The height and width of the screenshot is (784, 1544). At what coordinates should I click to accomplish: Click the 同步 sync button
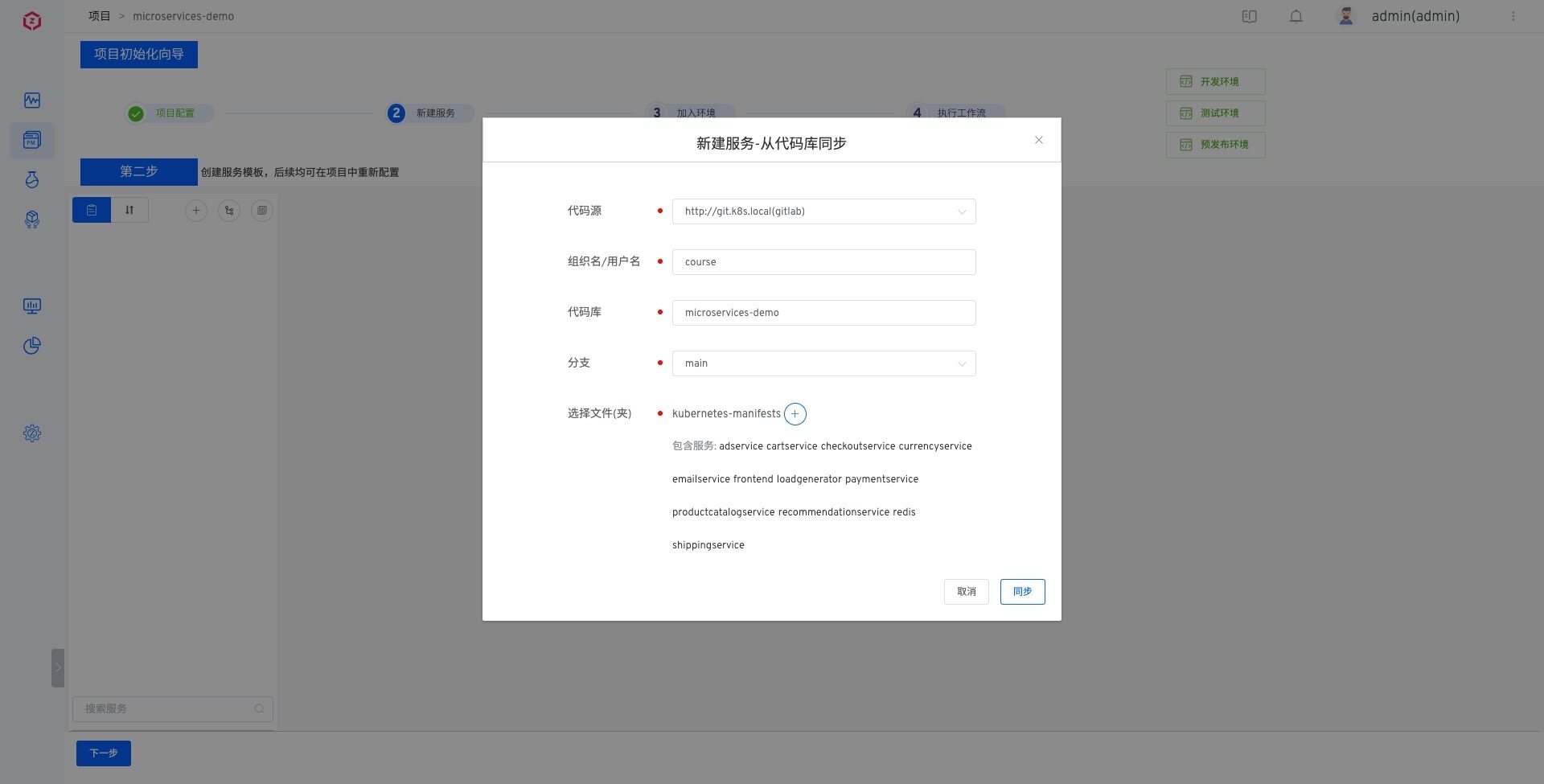point(1022,592)
